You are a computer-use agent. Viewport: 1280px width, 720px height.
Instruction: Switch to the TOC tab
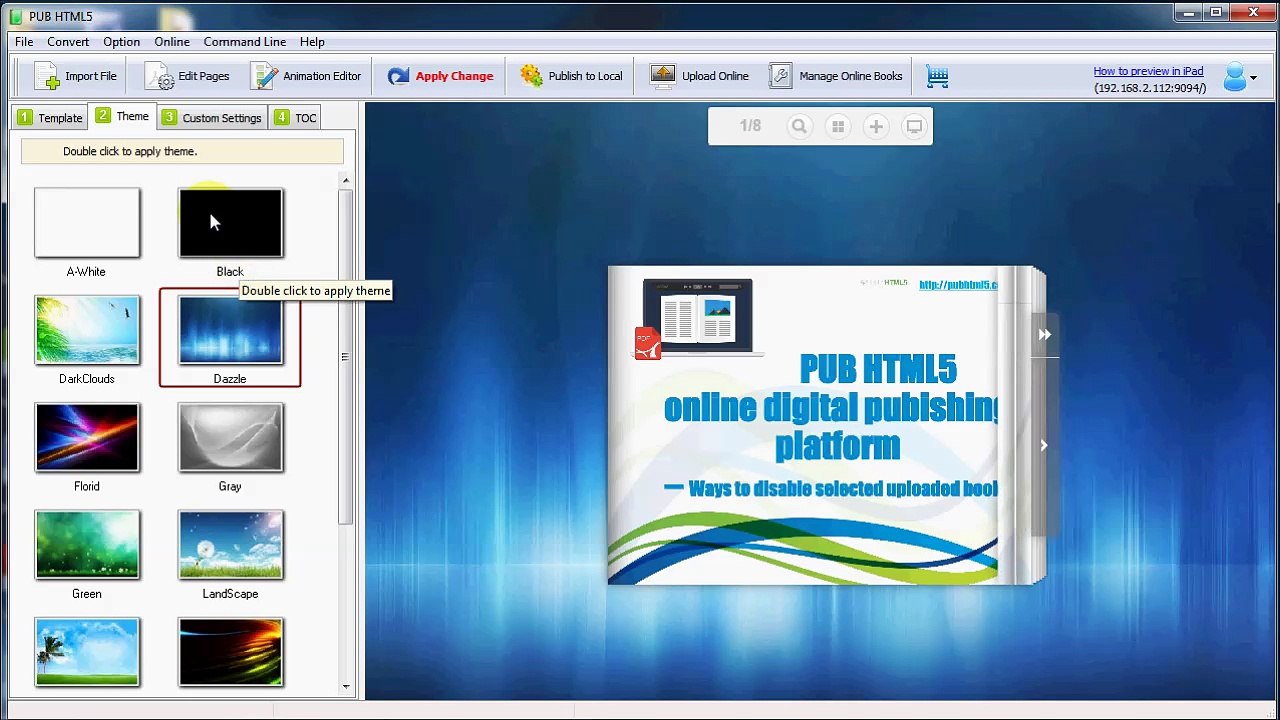pyautogui.click(x=296, y=118)
